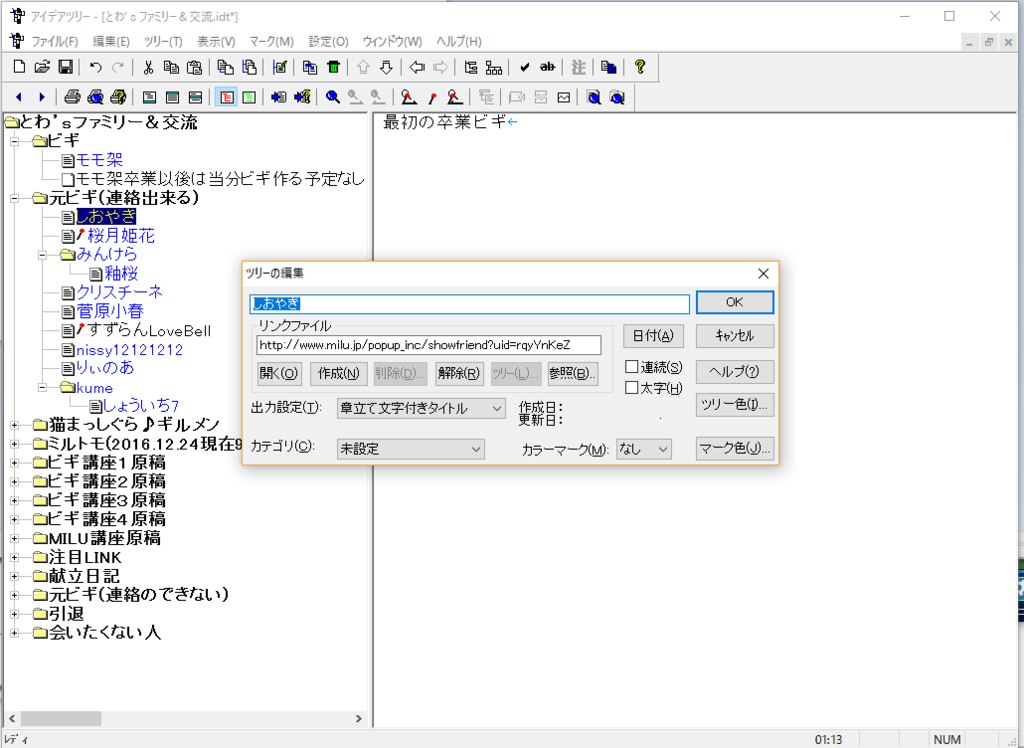
Task: Collapse the kume folder
Action: point(42,387)
